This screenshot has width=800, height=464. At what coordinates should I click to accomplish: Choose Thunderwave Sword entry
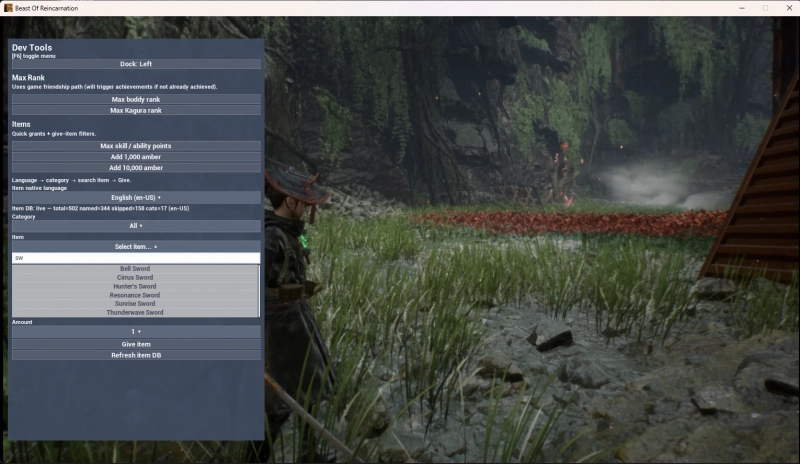click(x=135, y=312)
